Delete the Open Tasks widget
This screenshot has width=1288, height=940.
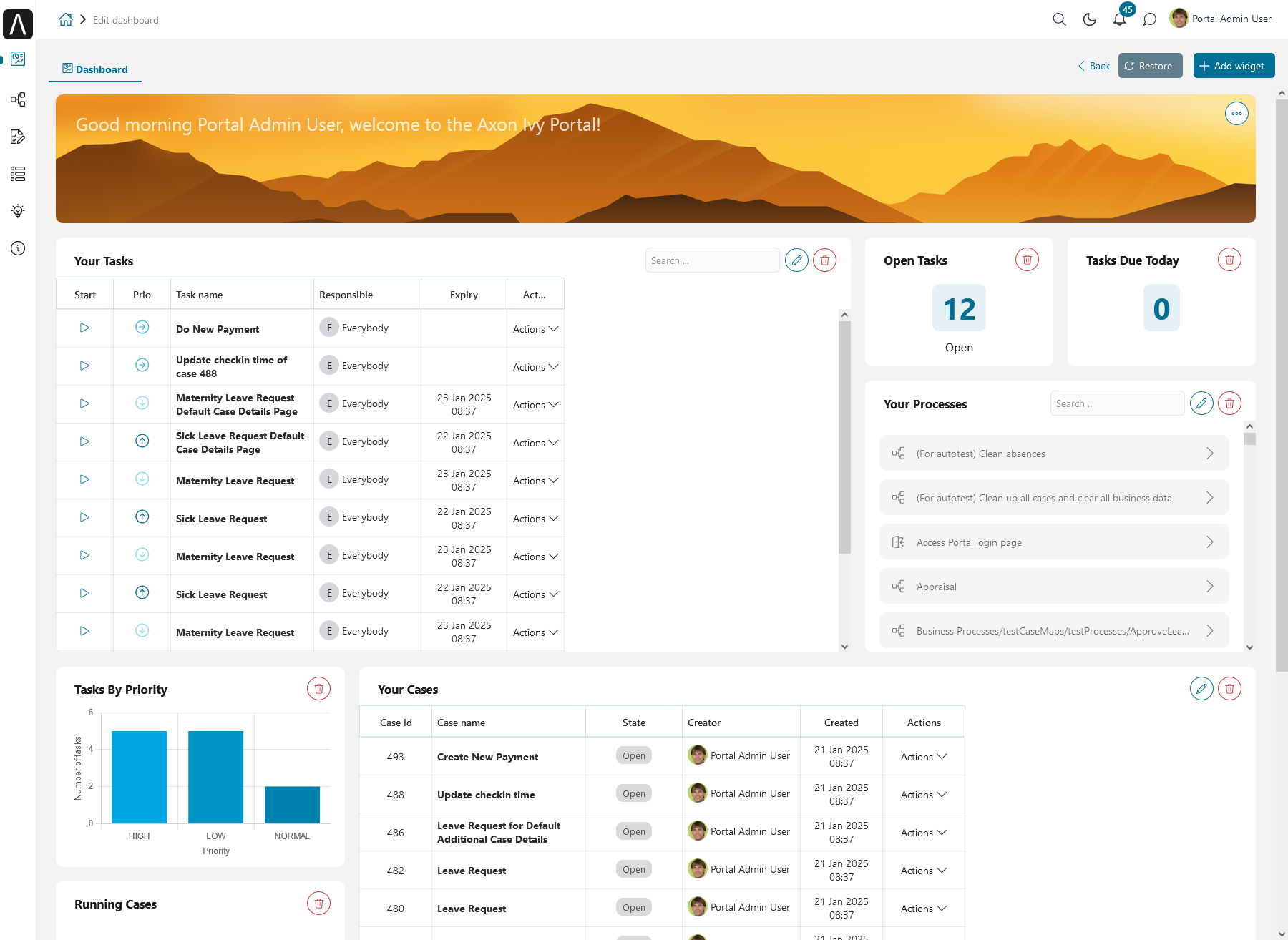coord(1027,260)
